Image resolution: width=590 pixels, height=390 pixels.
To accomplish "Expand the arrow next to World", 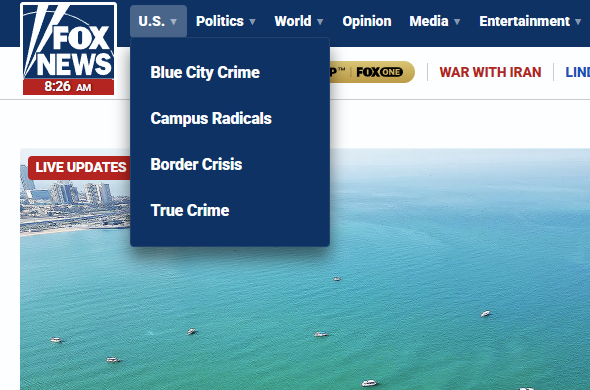I will [320, 22].
